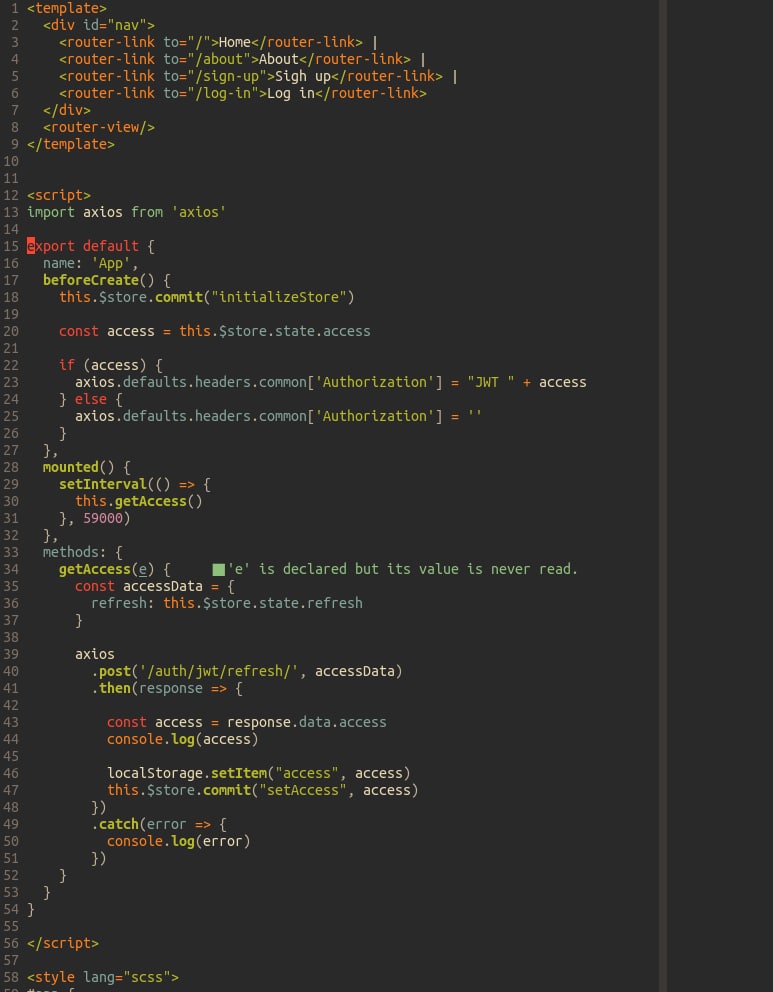Click the "initializeStore" string
The height and width of the screenshot is (992, 773).
click(278, 297)
